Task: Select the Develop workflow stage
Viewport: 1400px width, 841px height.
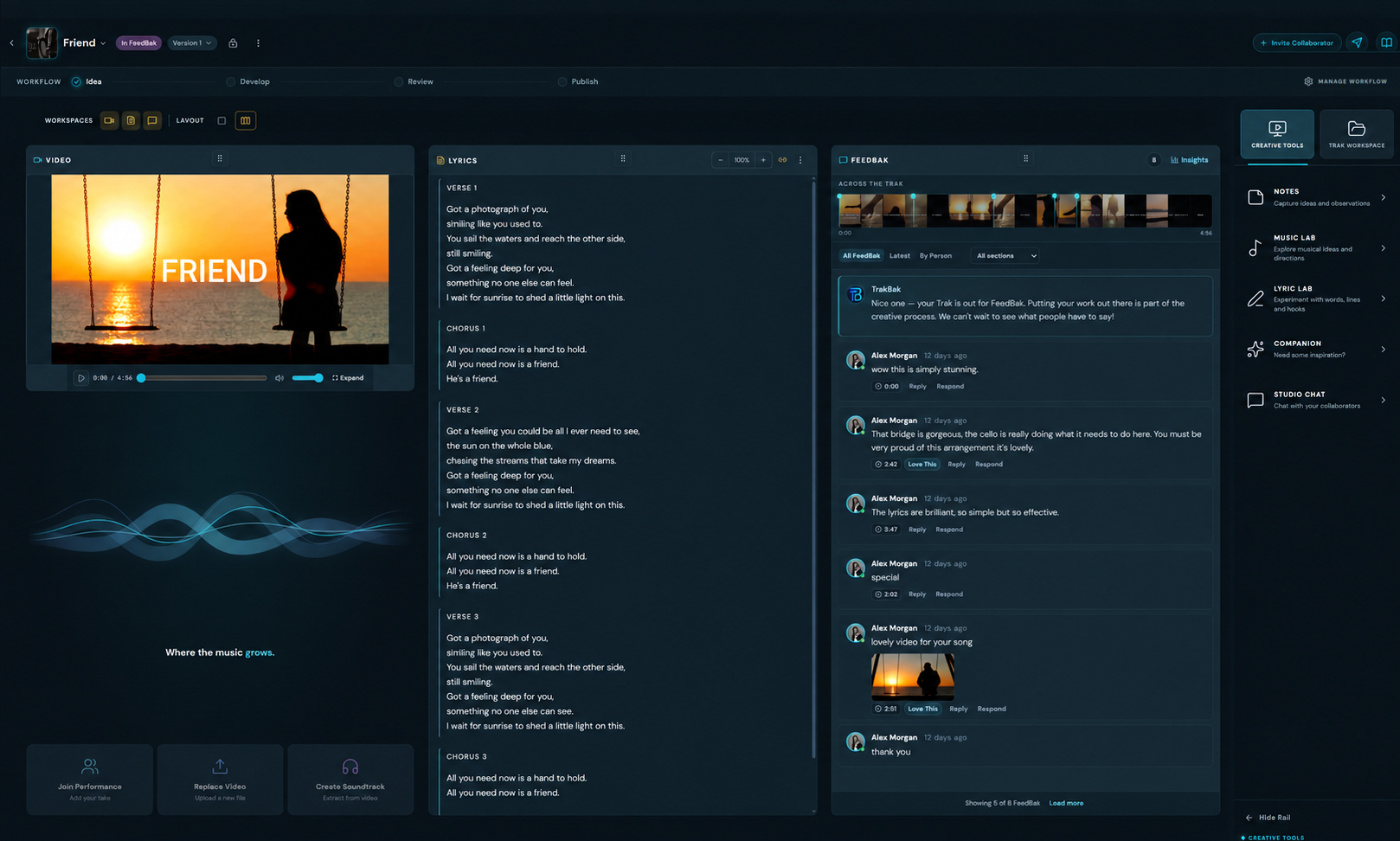Action: [248, 81]
